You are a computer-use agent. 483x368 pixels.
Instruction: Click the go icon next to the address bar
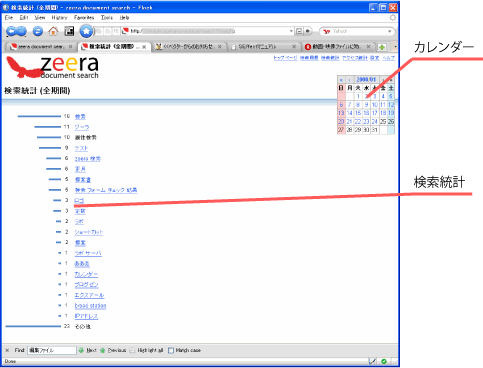tap(308, 31)
